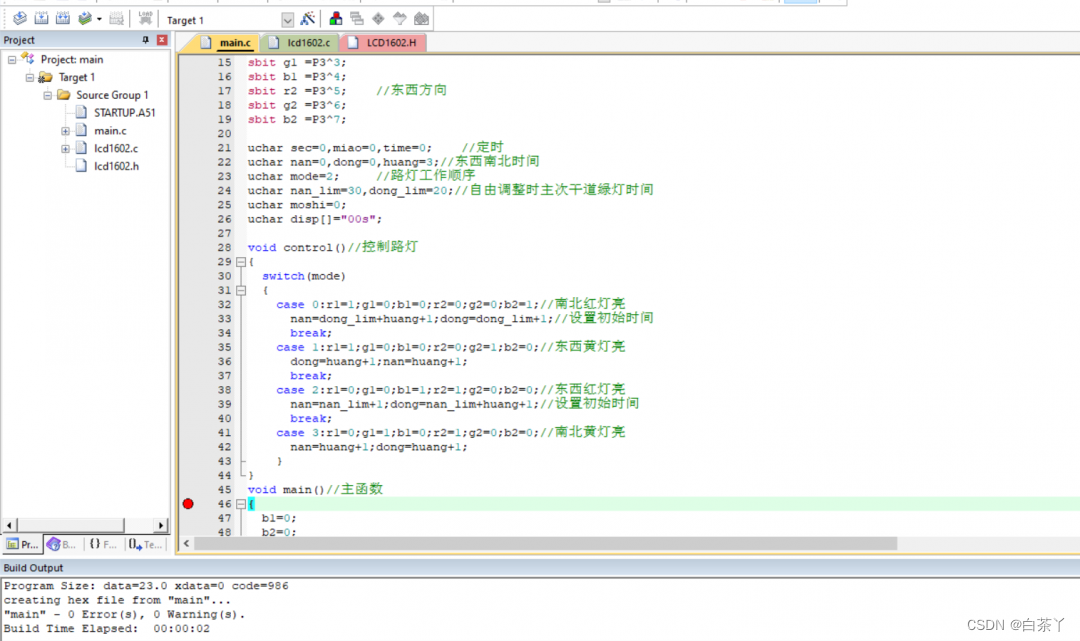Open Options for Target magic wand icon

(x=308, y=19)
